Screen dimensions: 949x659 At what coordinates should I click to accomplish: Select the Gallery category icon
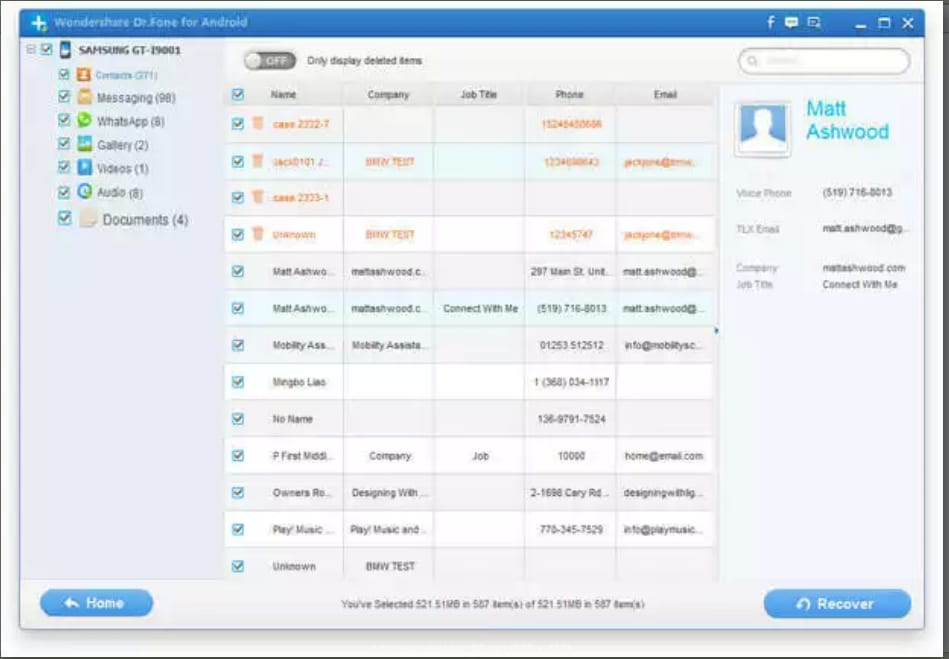84,144
